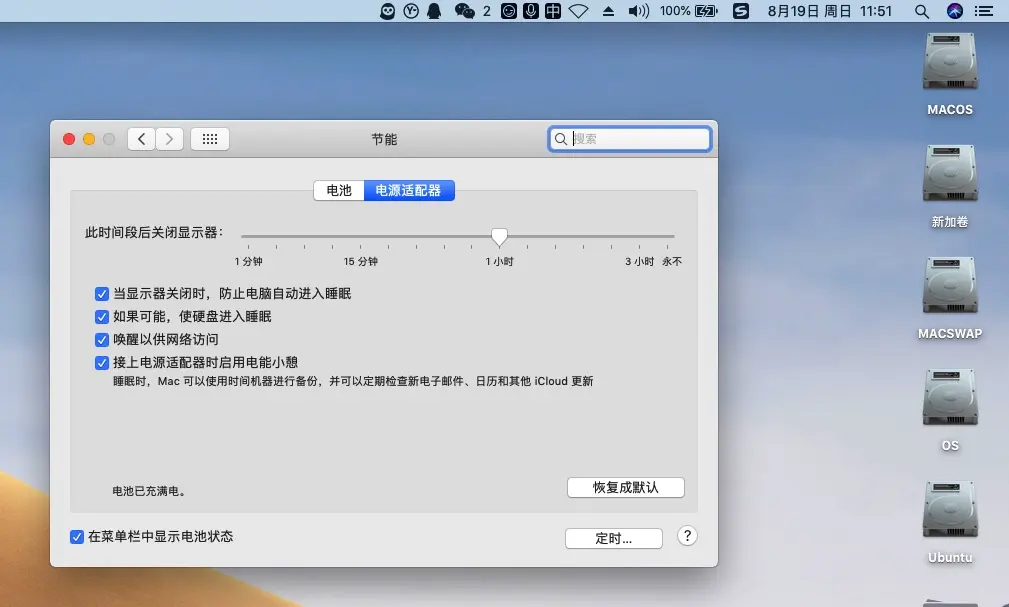Disable 唤醒以供网络访问 option
The image size is (1009, 607).
[101, 340]
